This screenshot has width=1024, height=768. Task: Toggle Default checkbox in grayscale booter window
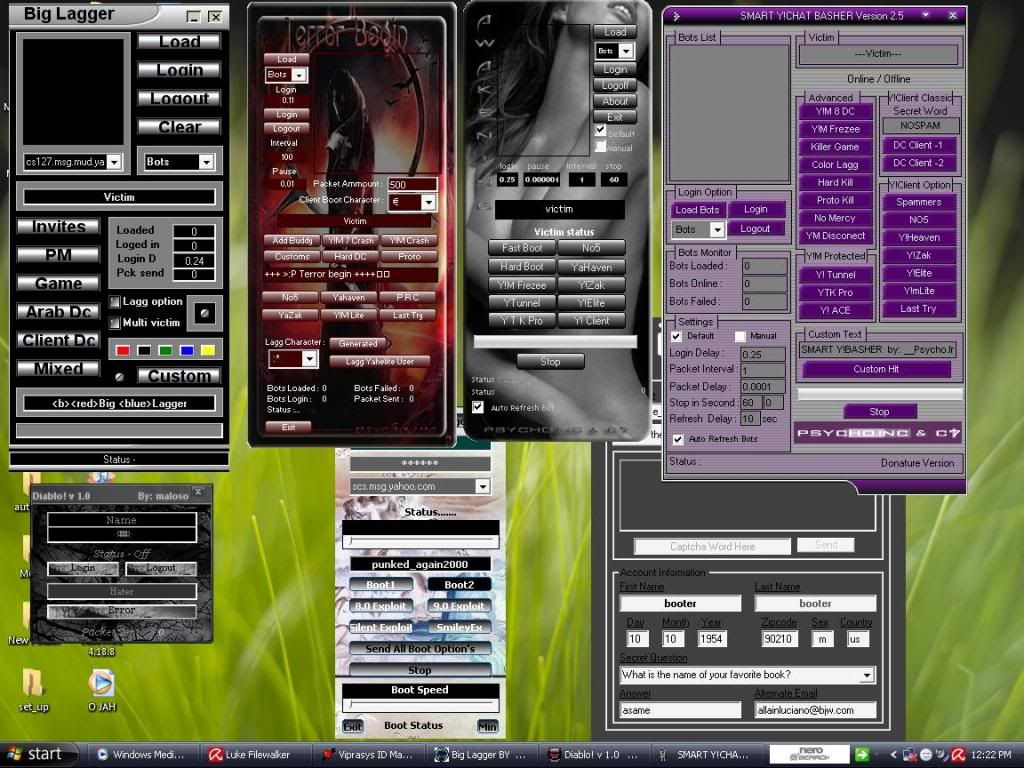[601, 131]
